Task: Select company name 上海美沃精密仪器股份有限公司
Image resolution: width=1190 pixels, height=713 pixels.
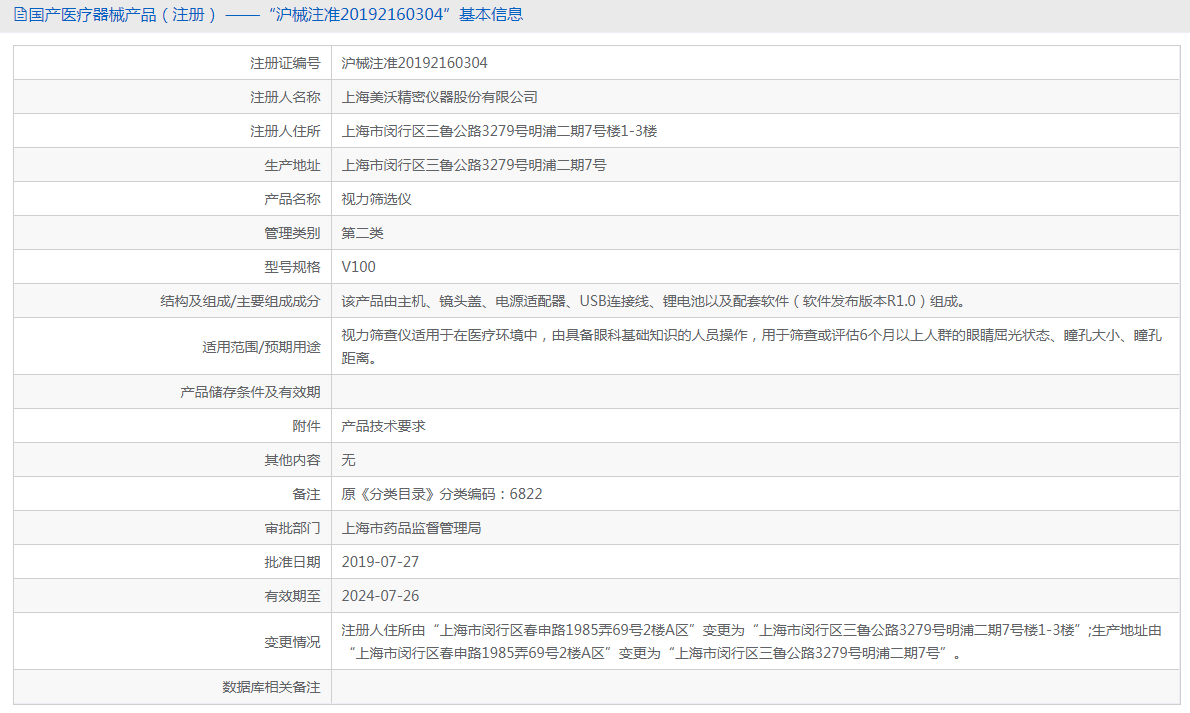Action: click(x=439, y=97)
